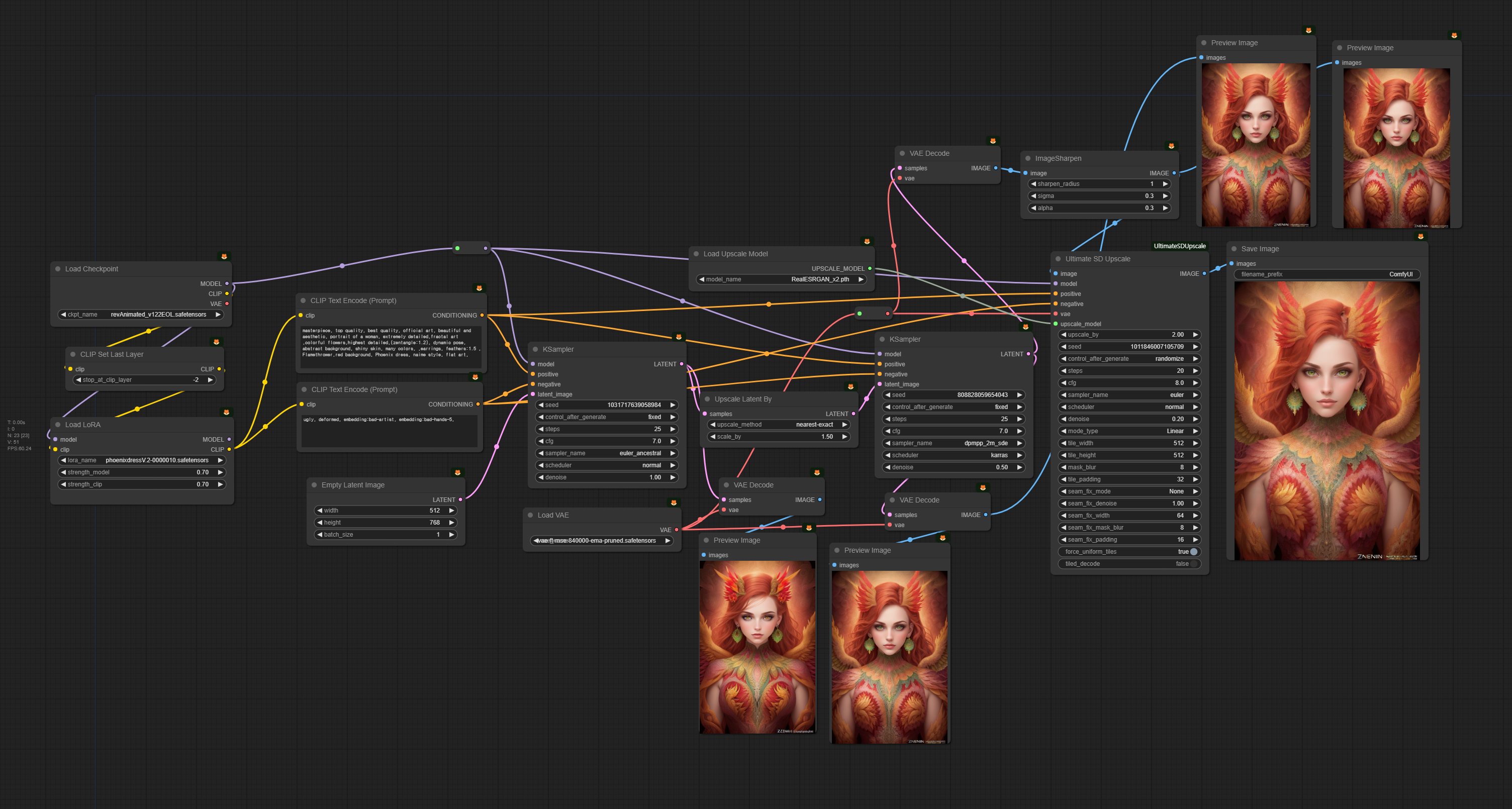Click the negative prompt text box starting with ugly
The width and height of the screenshot is (1512, 809).
[x=389, y=431]
